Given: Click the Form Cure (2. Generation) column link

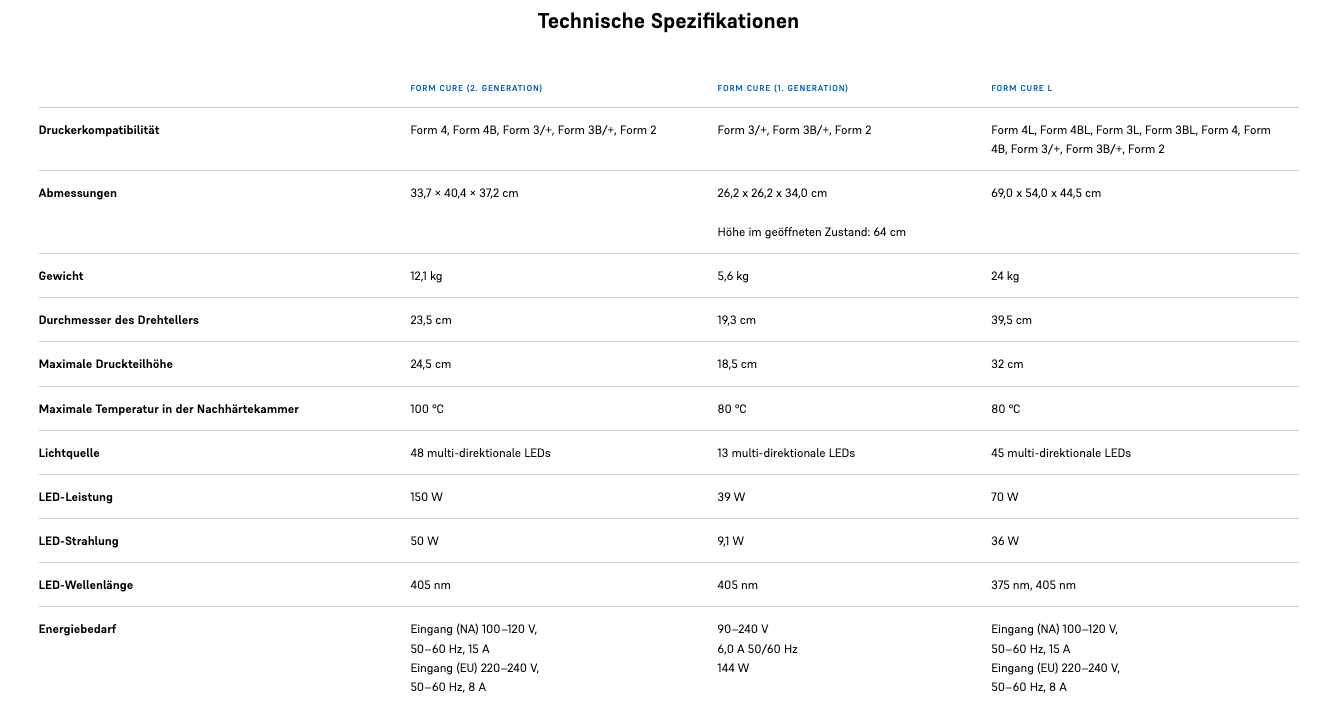Looking at the screenshot, I should 476,88.
